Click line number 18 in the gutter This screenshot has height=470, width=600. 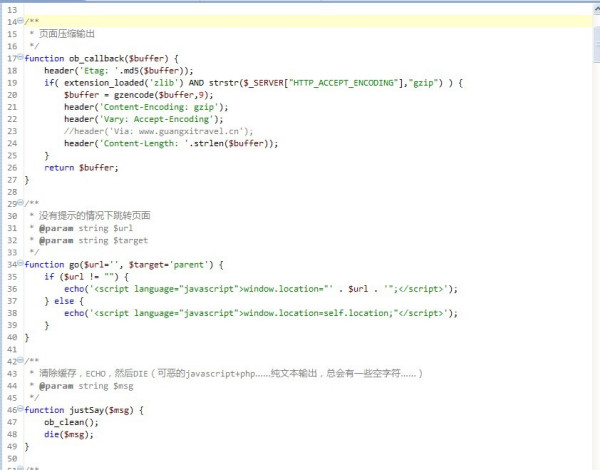point(12,70)
